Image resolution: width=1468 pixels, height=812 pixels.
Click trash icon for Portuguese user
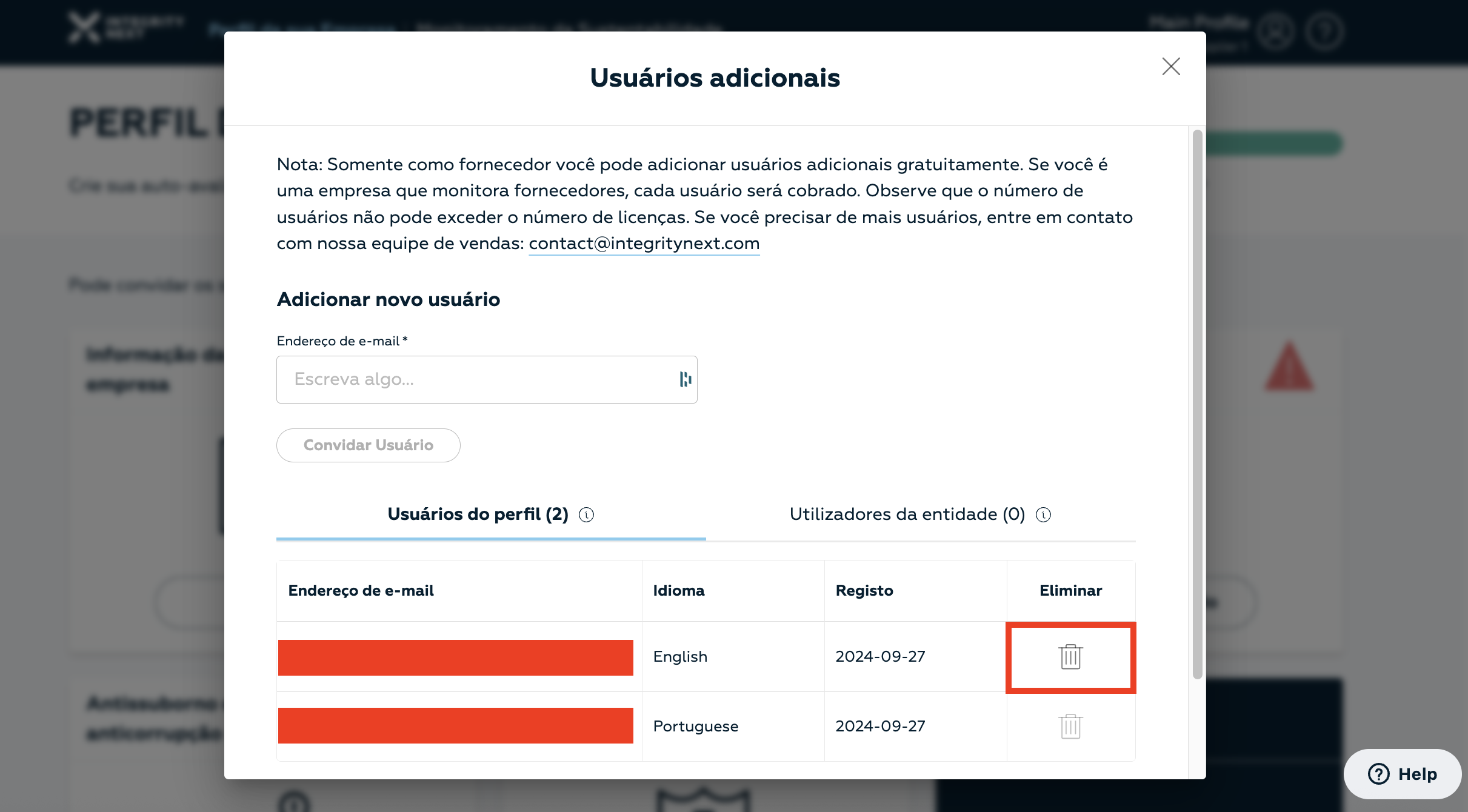1070,726
